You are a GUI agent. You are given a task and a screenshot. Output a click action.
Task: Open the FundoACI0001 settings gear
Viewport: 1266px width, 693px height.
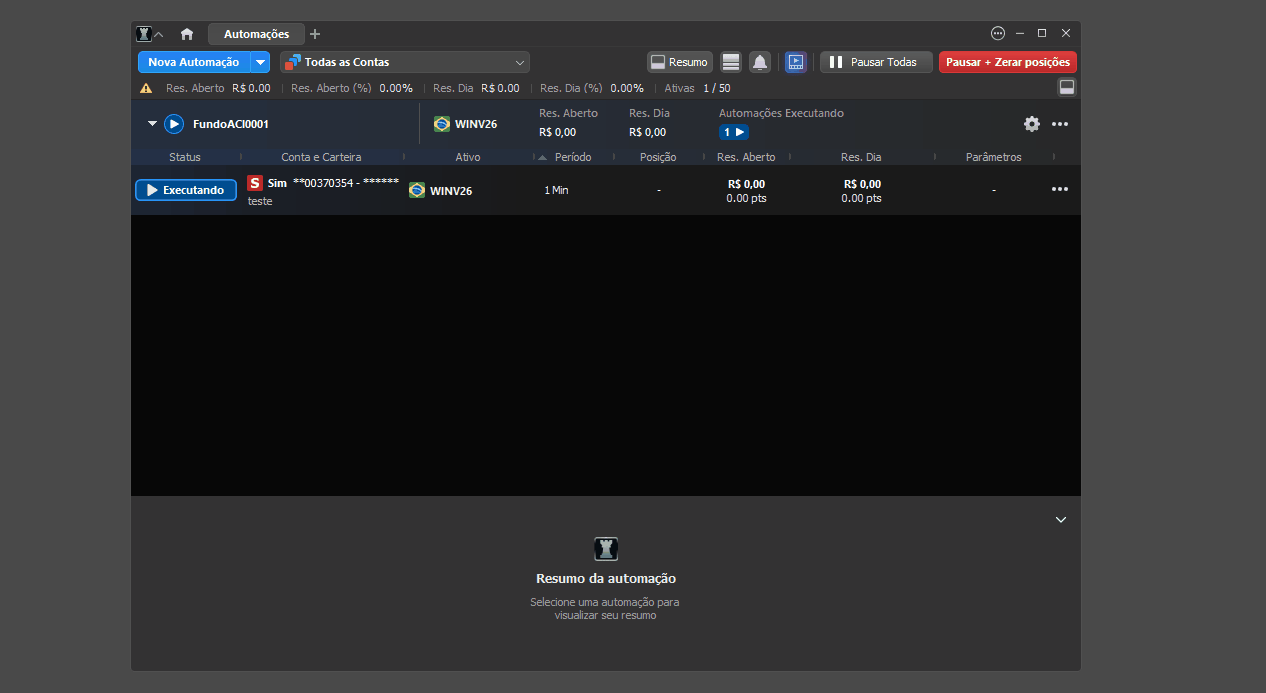tap(1032, 124)
